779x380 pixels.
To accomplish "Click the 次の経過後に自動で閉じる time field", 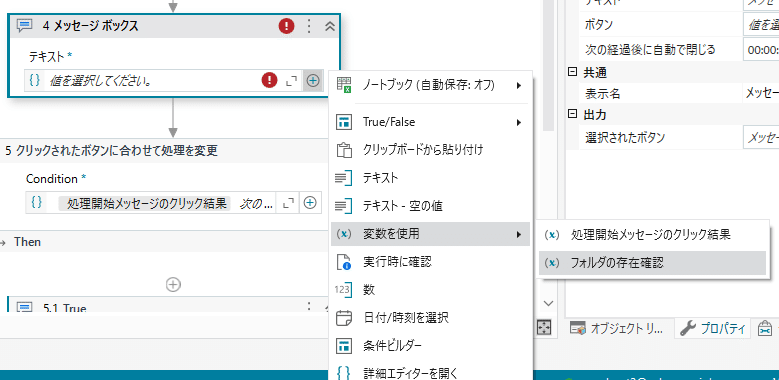I will pyautogui.click(x=761, y=50).
